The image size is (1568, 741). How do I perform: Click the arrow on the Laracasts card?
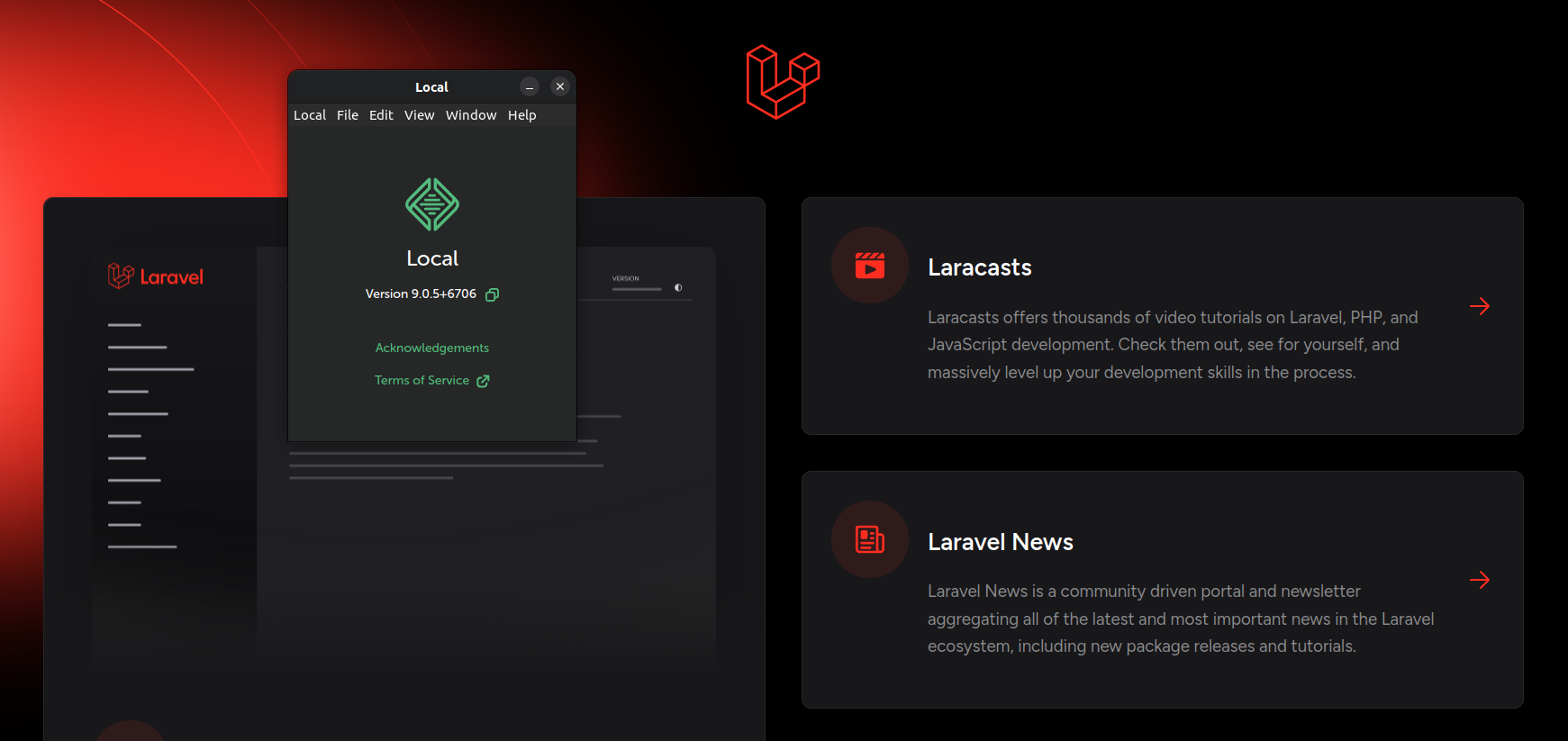click(1480, 306)
